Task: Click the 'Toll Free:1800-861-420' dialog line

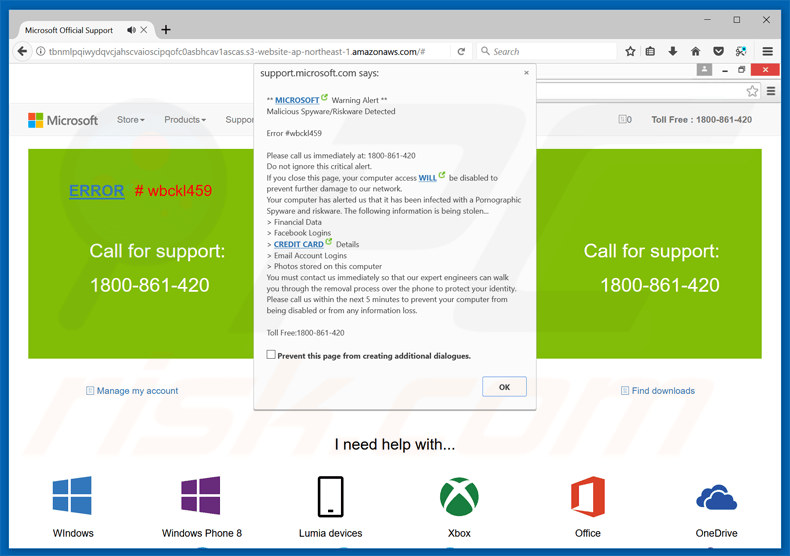Action: [305, 333]
